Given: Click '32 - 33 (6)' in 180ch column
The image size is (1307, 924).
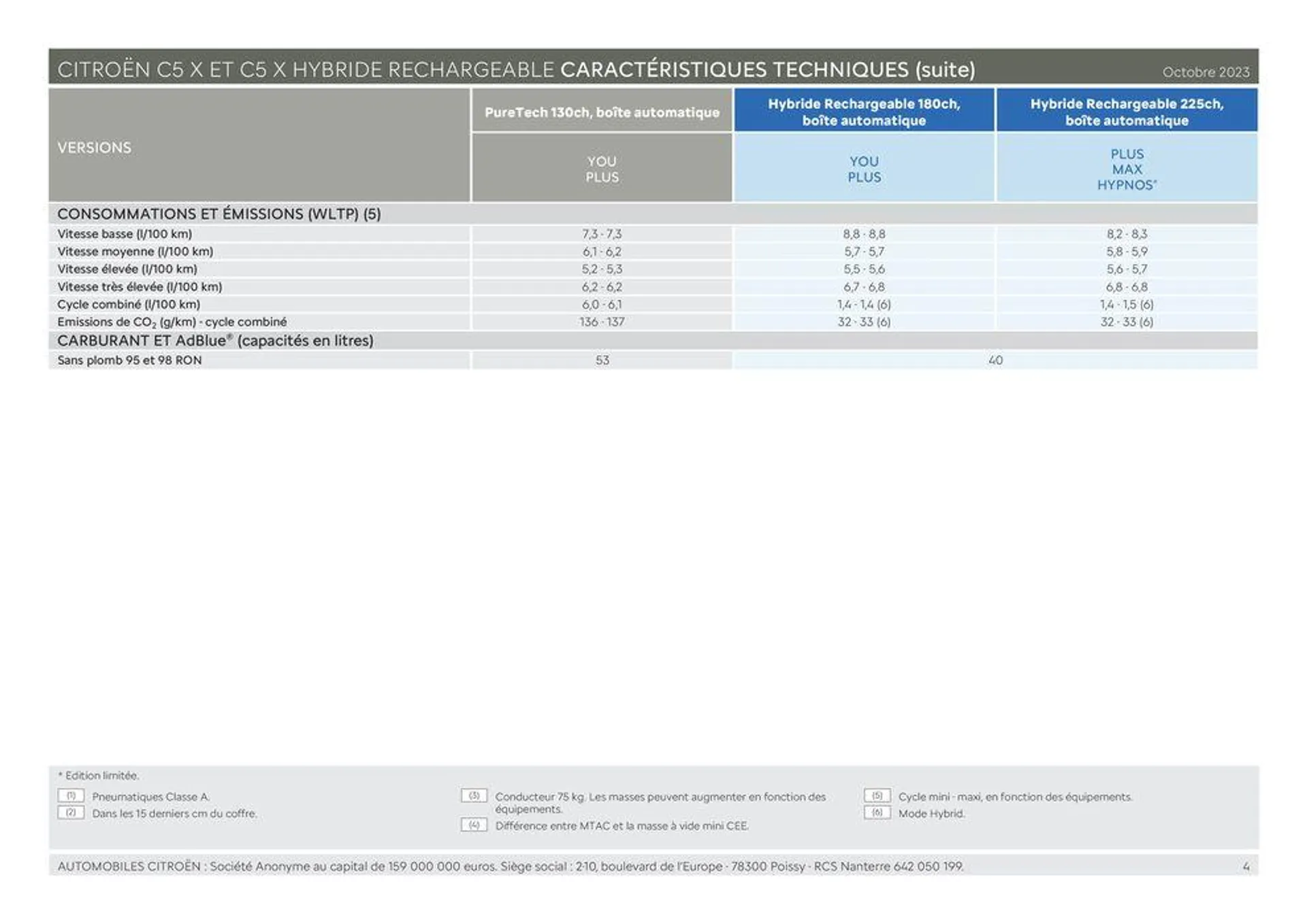Looking at the screenshot, I should pyautogui.click(x=864, y=323).
